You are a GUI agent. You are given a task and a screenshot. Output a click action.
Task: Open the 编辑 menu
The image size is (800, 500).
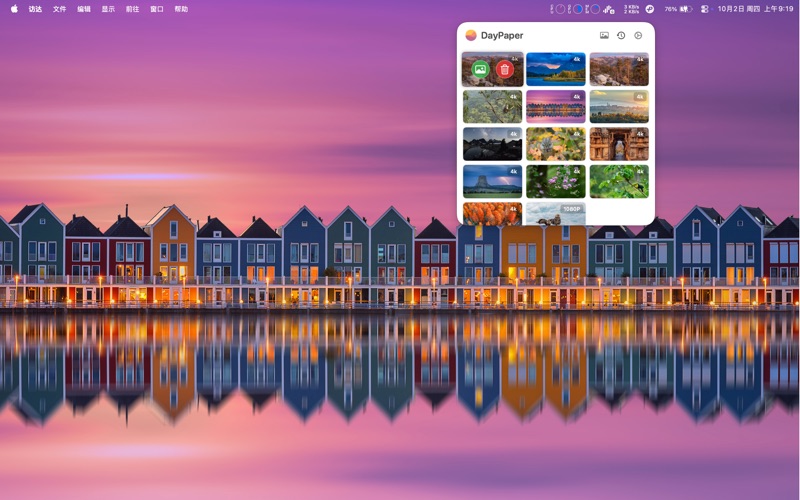coord(84,8)
